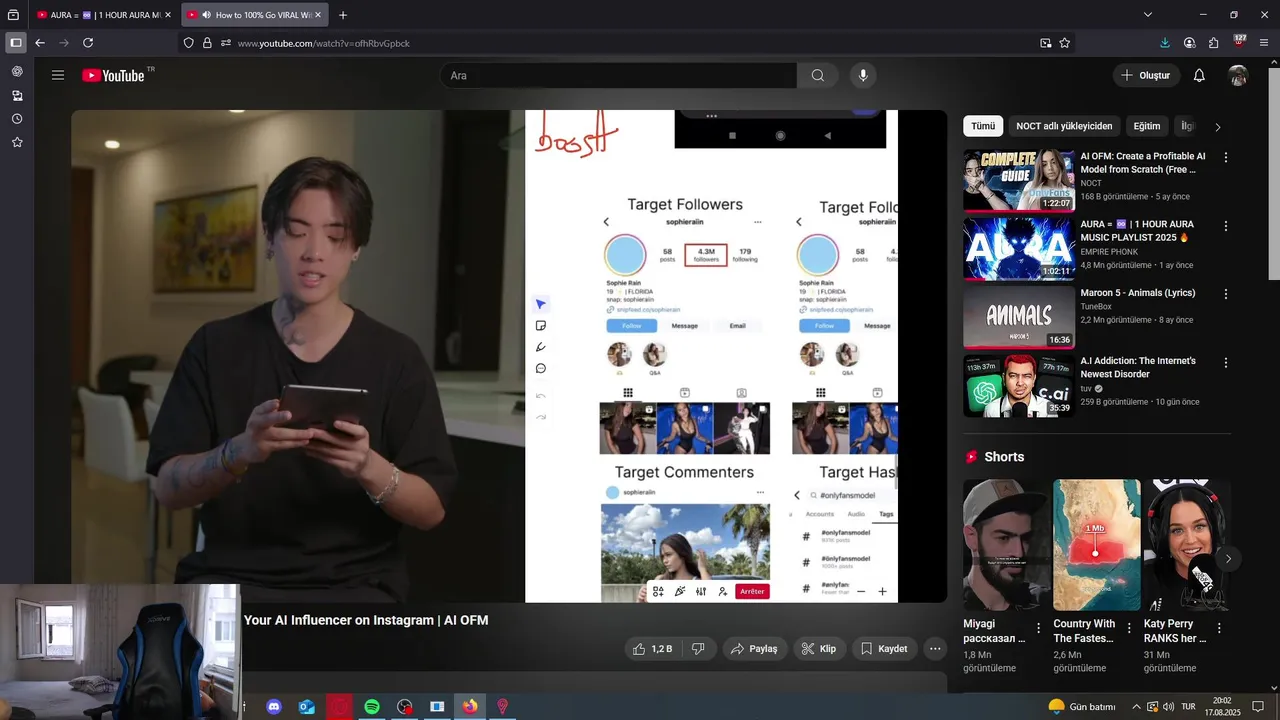Open more actions three-dot menu under video

pyautogui.click(x=935, y=649)
